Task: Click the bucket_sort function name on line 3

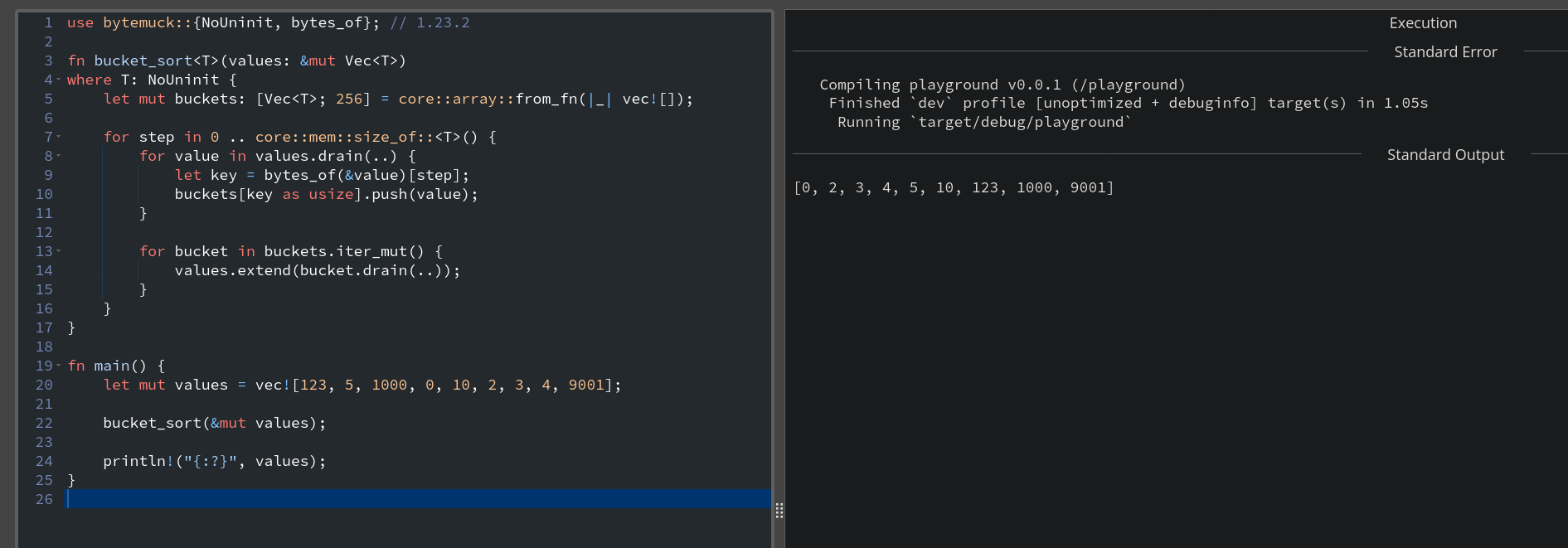Action: 143,61
